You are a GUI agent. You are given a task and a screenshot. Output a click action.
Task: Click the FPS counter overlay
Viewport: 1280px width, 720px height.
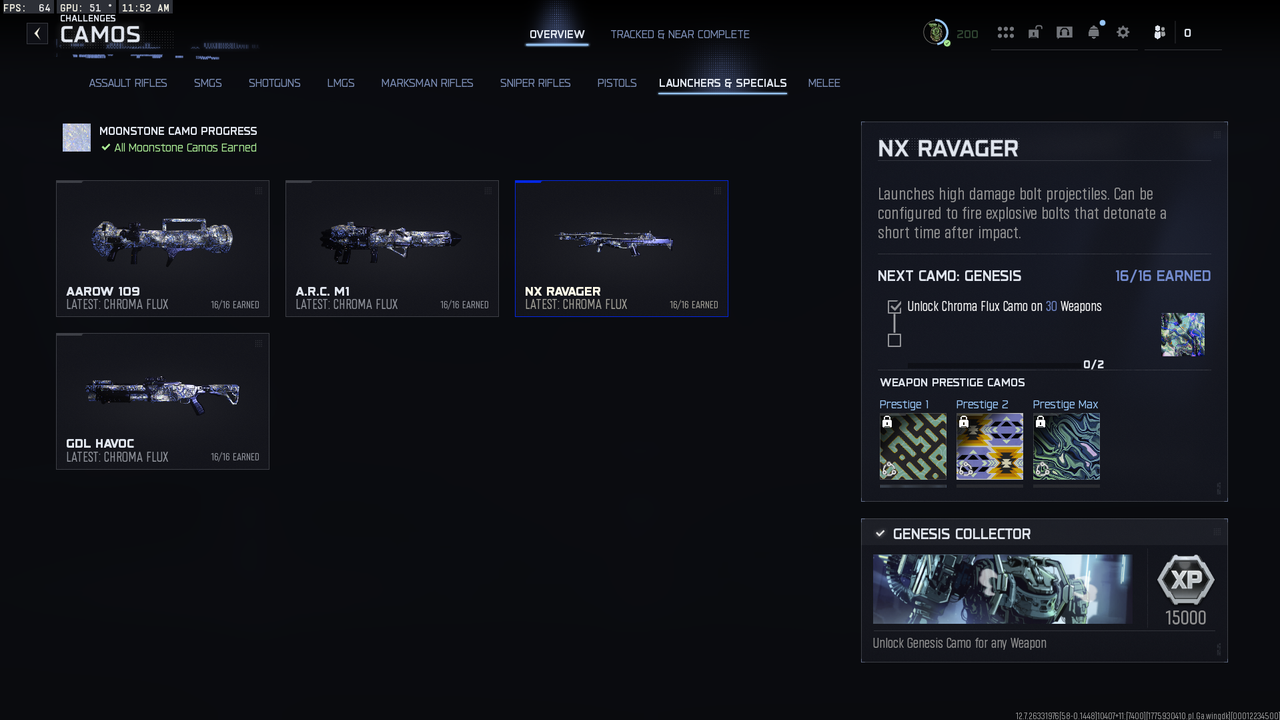coord(26,8)
